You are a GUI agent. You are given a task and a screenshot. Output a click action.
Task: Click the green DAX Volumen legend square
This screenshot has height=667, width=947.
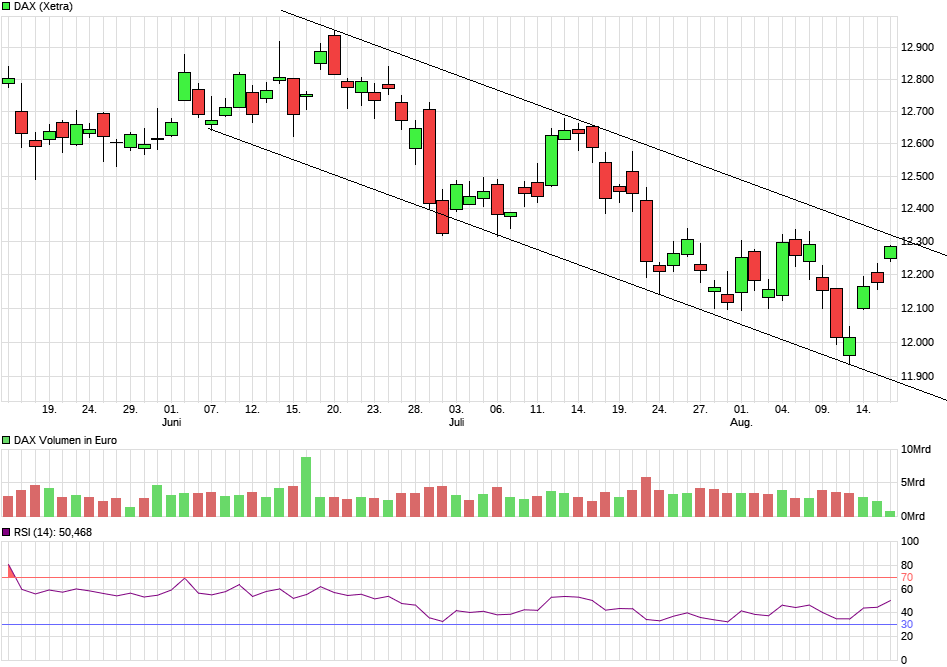click(6, 440)
